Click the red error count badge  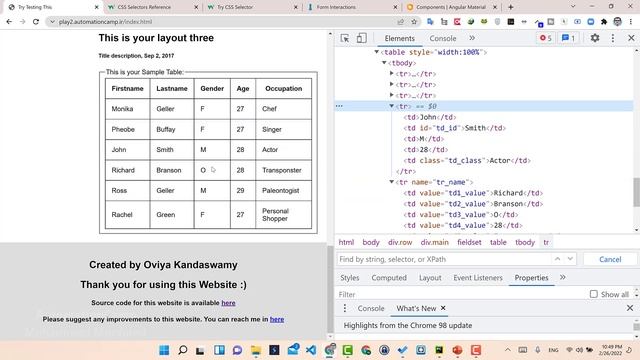pyautogui.click(x=546, y=38)
